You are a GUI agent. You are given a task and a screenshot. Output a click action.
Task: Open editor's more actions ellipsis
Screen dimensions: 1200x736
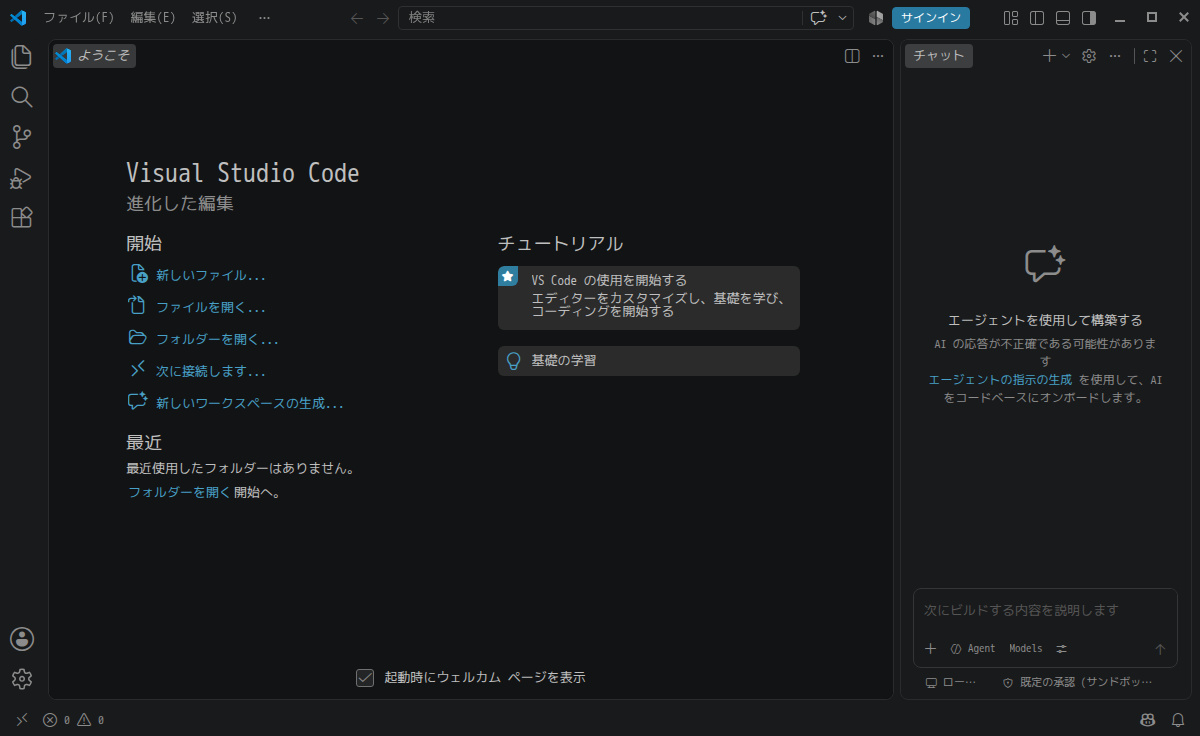(878, 56)
